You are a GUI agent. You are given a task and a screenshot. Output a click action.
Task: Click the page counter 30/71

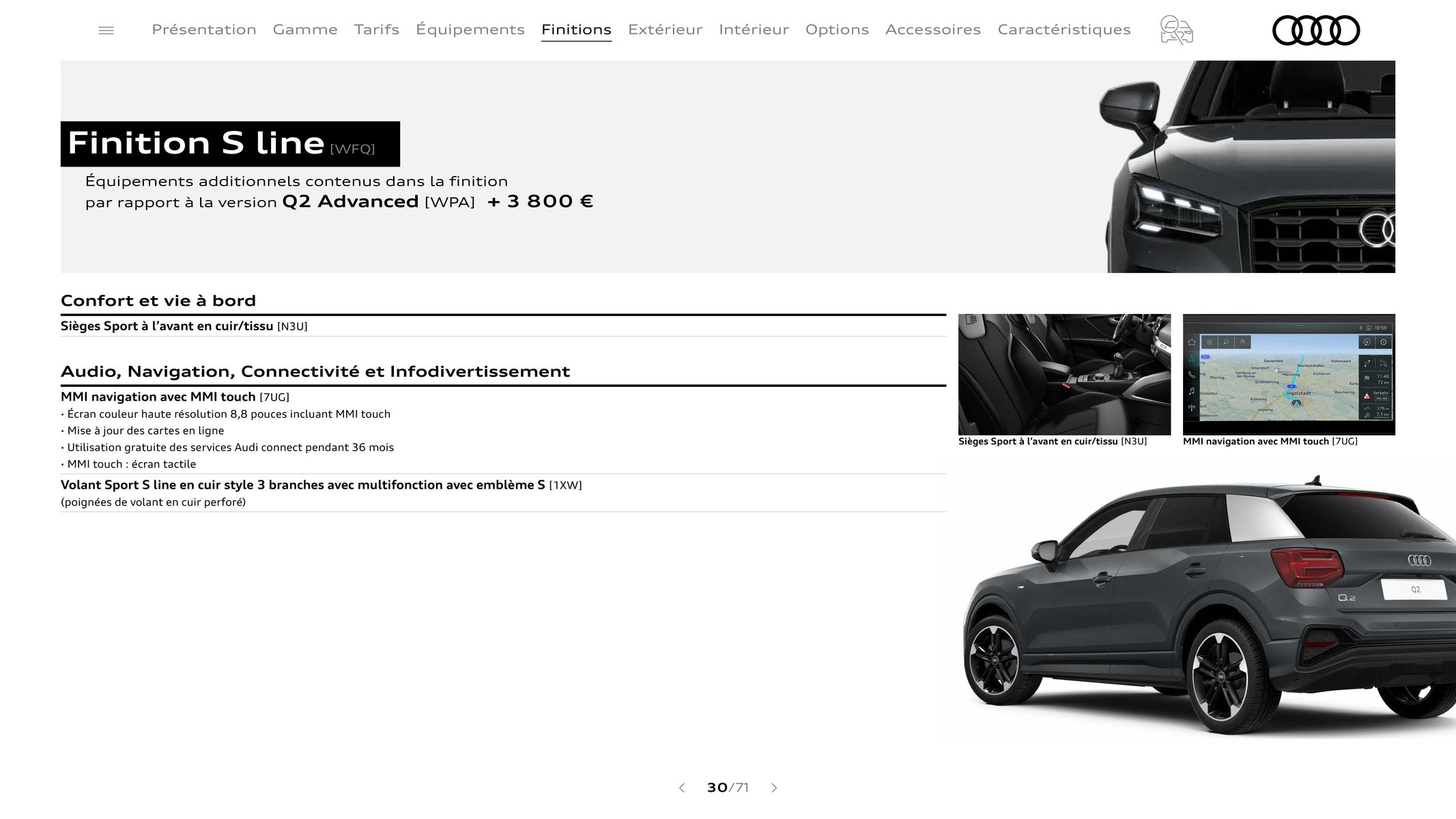pos(728,788)
